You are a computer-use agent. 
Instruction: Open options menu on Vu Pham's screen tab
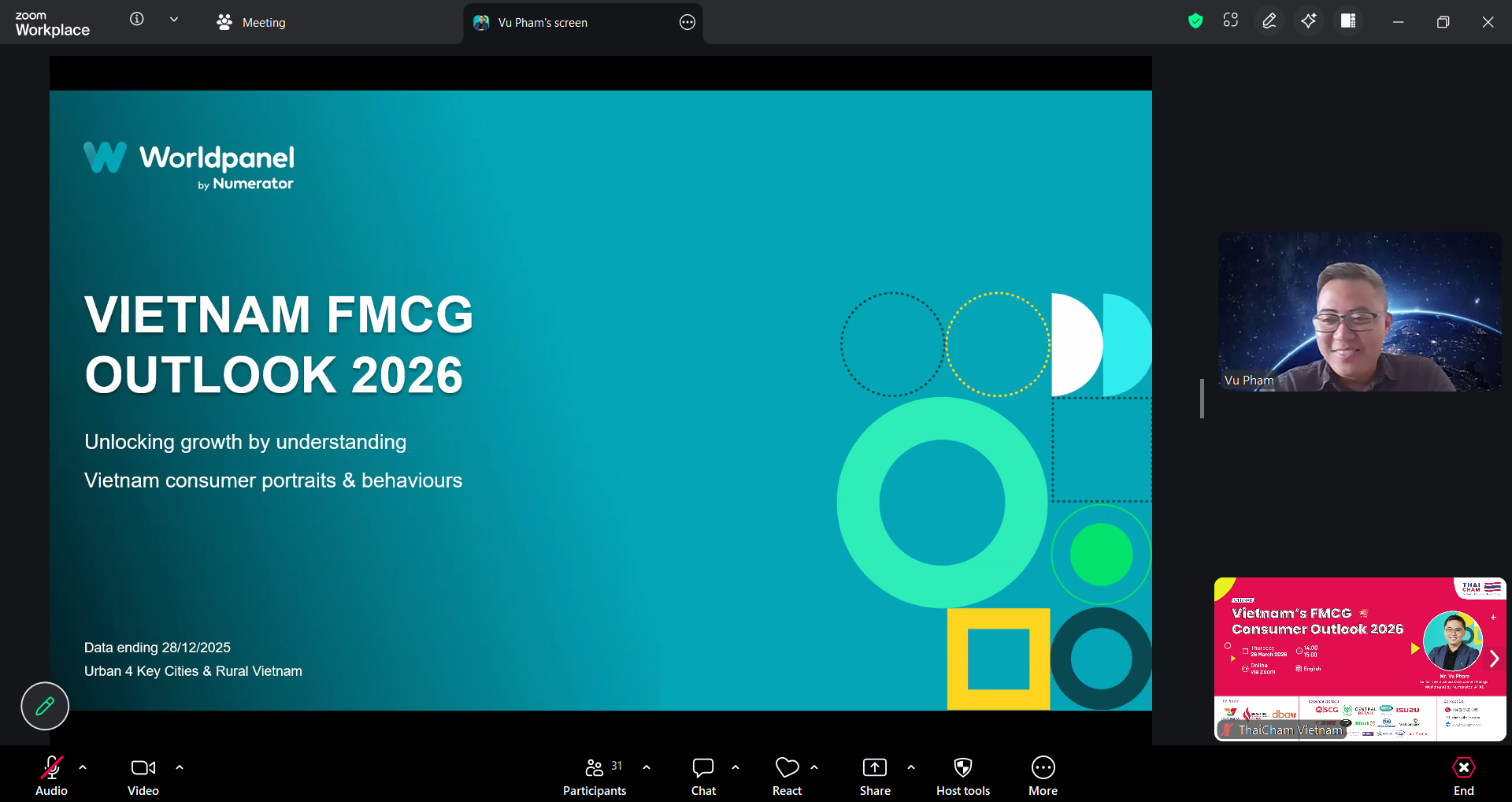click(x=686, y=22)
